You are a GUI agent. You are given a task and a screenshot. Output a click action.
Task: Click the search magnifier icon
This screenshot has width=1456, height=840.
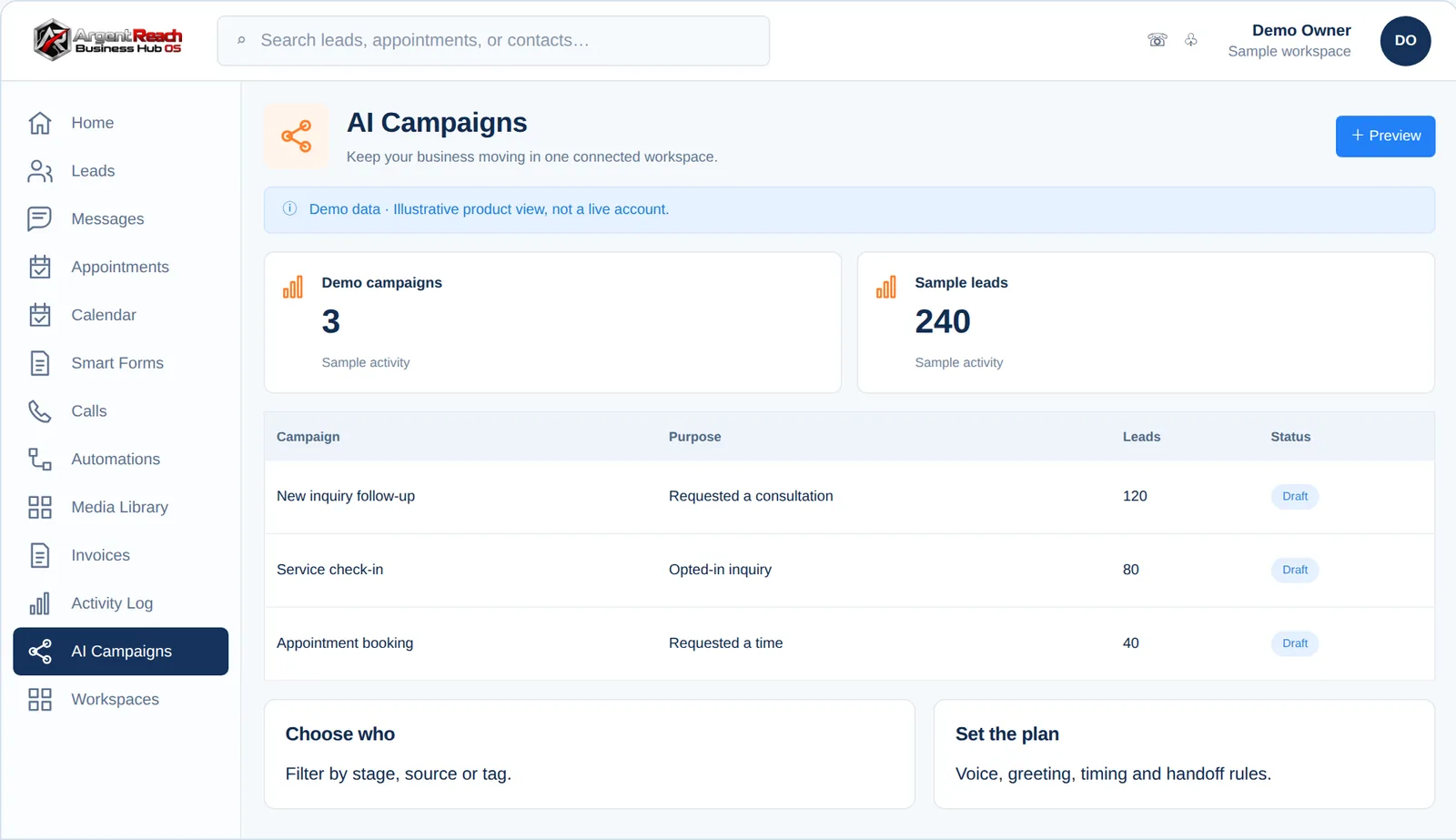(x=241, y=41)
